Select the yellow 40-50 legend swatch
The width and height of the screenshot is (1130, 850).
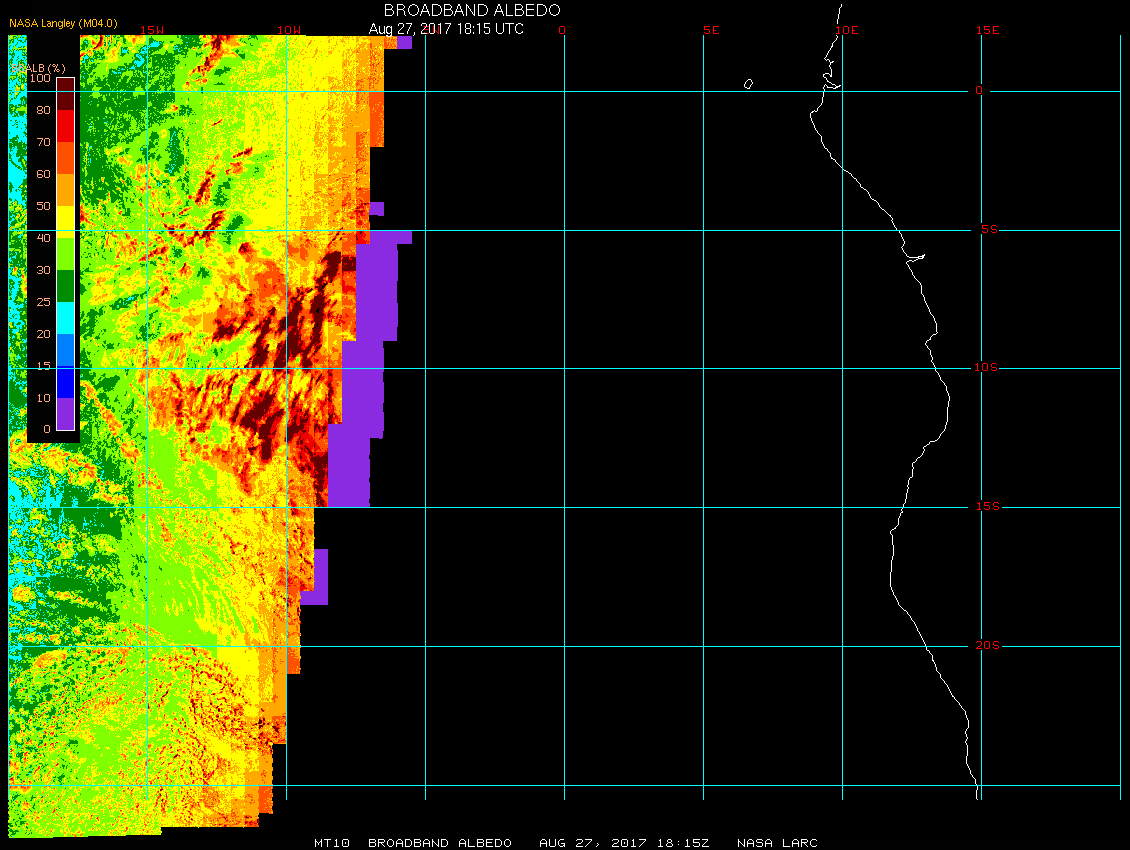[66, 222]
